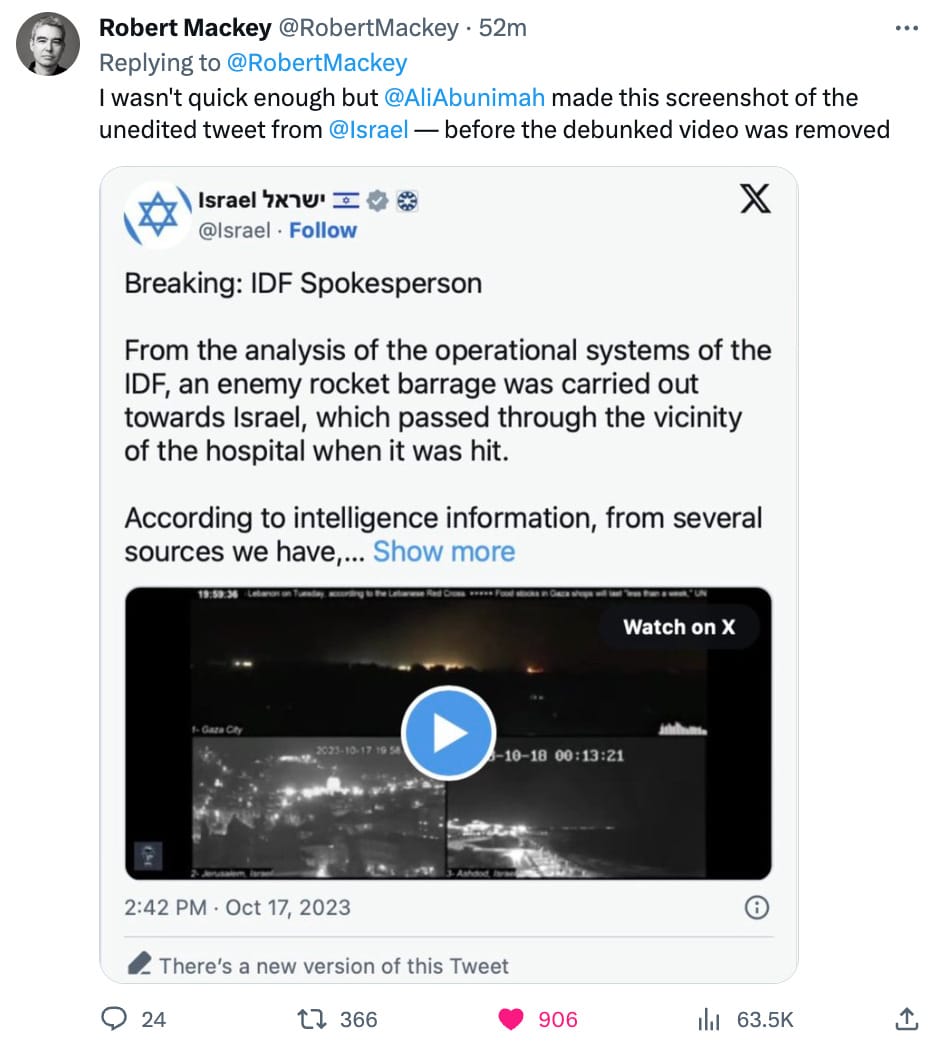Image resolution: width=944 pixels, height=1052 pixels.
Task: Click the reply comment icon
Action: tap(116, 1018)
